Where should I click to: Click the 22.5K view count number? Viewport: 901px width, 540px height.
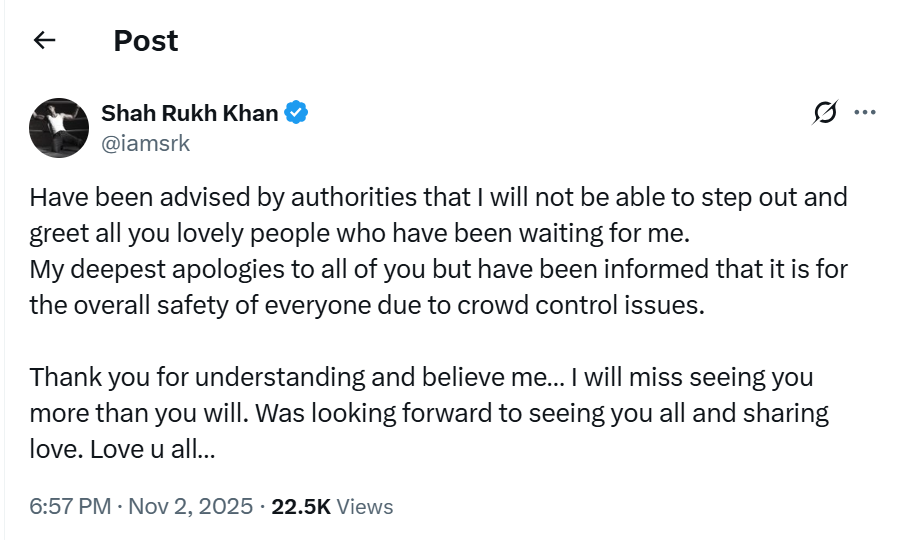coord(301,507)
